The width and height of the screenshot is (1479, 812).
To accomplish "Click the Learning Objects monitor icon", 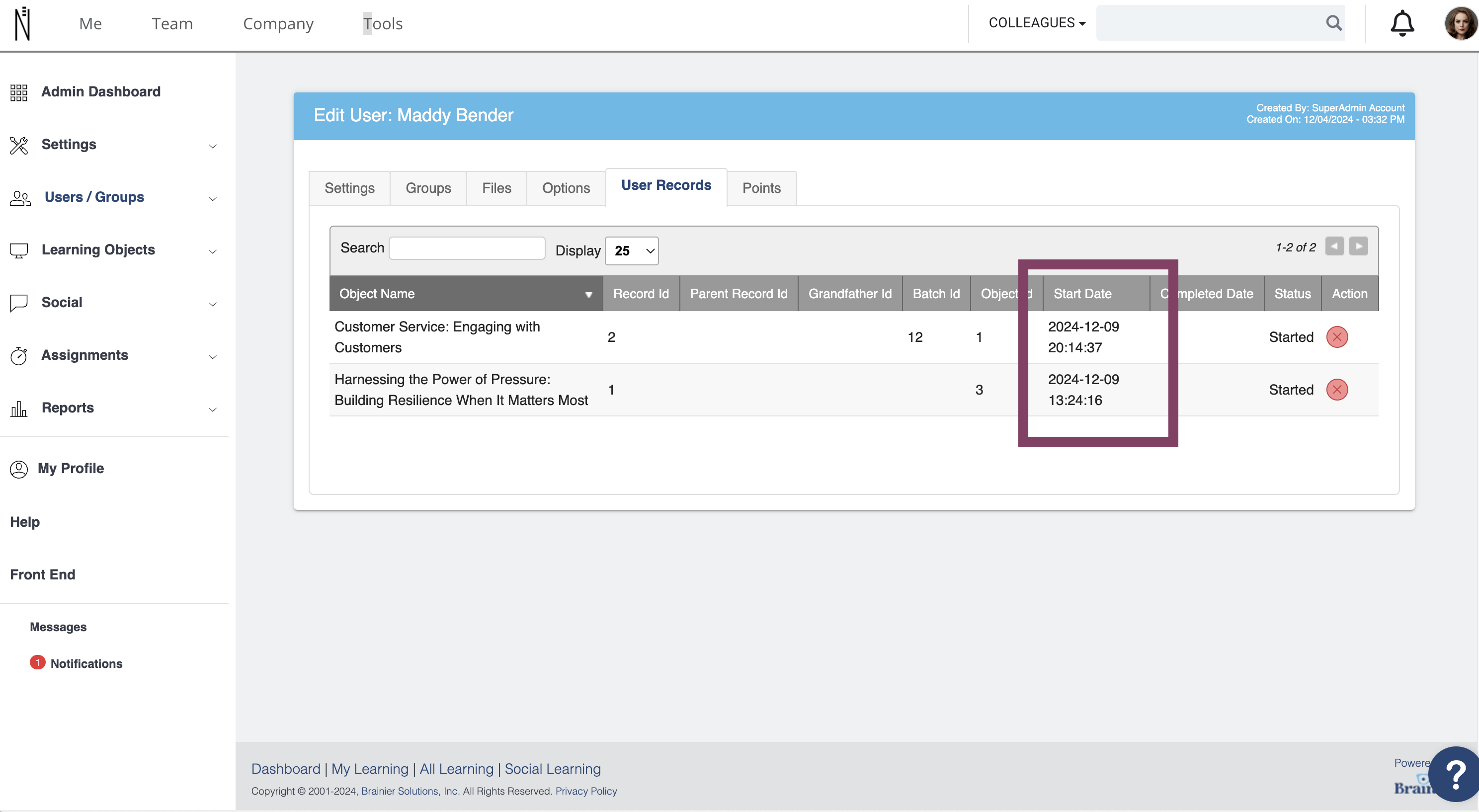I will click(x=19, y=250).
